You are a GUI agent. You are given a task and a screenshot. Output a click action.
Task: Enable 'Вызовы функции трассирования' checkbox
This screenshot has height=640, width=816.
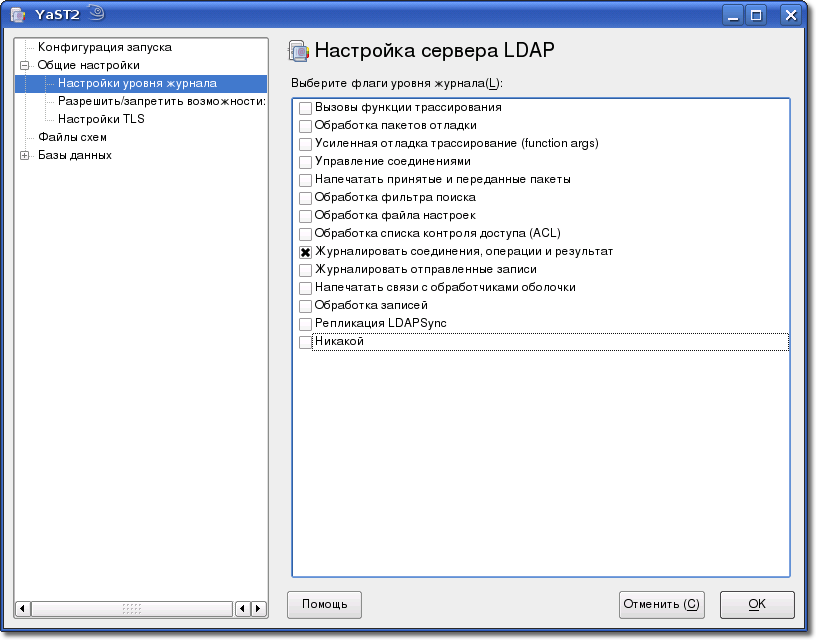(x=305, y=108)
